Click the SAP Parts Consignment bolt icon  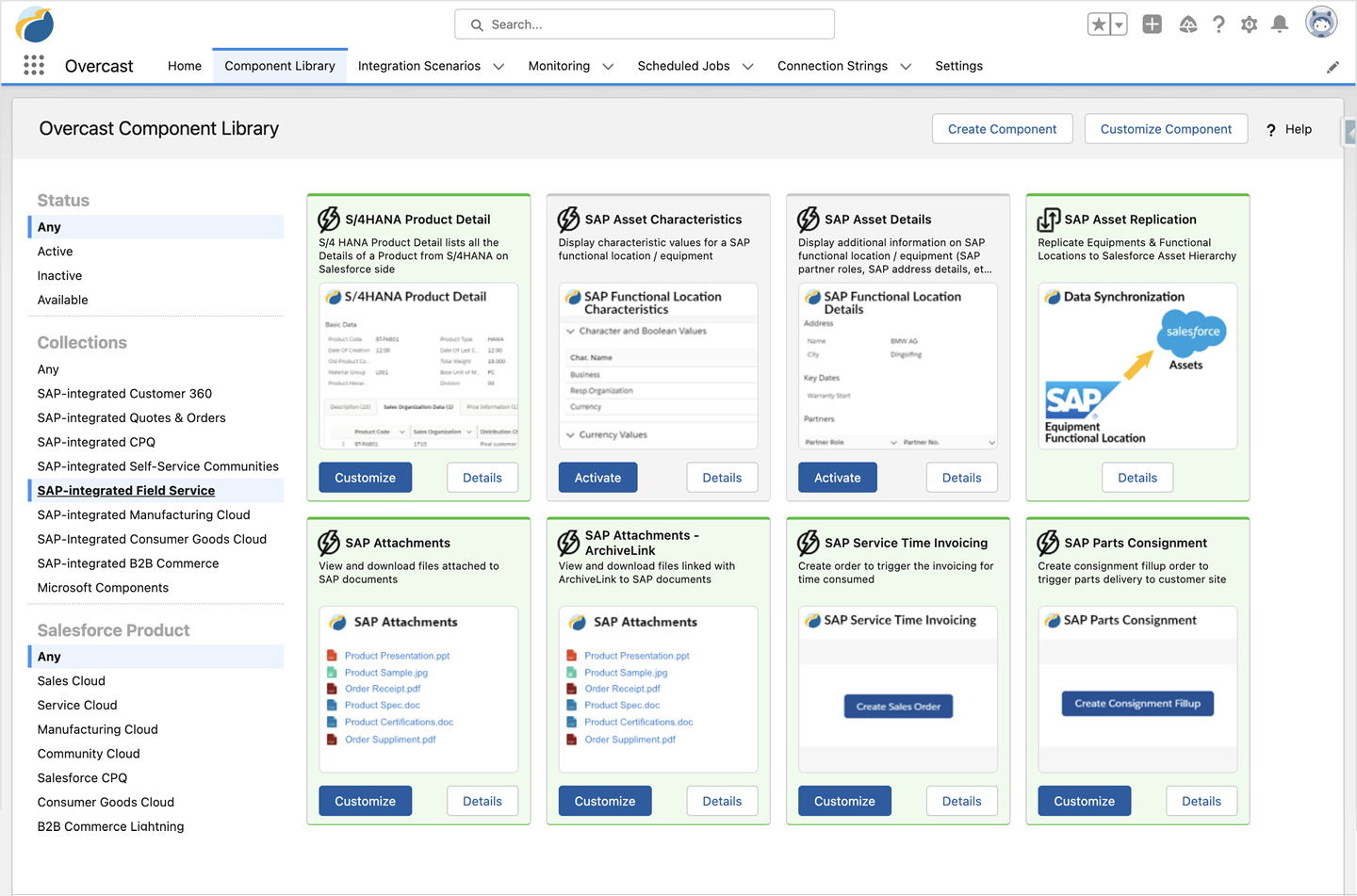(x=1048, y=543)
